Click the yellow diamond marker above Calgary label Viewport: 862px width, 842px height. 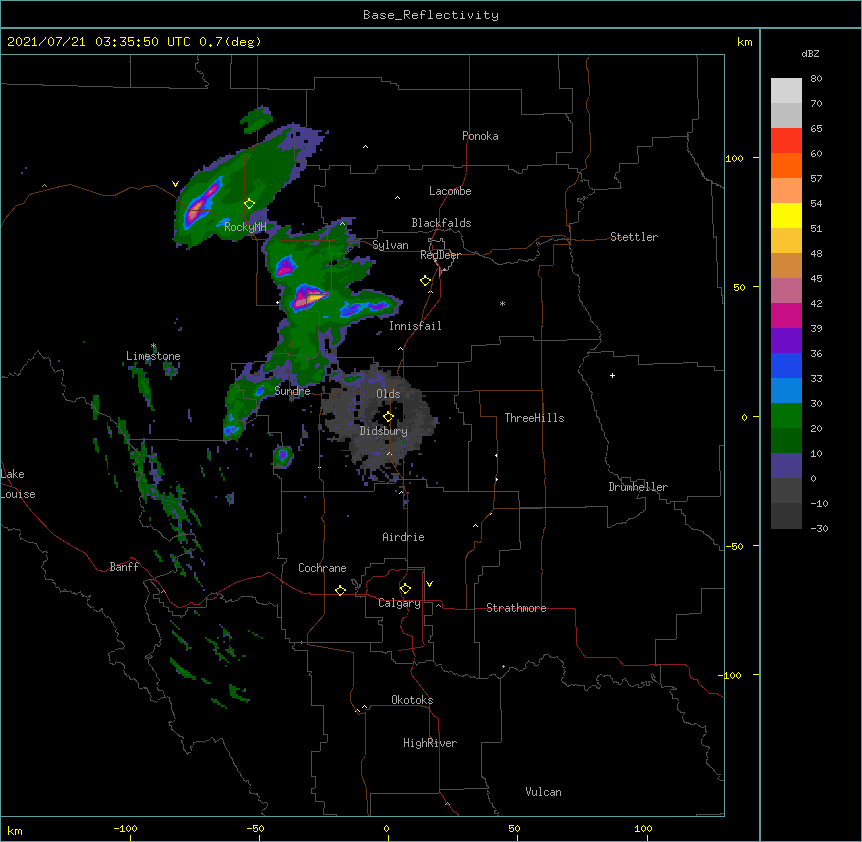(x=405, y=589)
